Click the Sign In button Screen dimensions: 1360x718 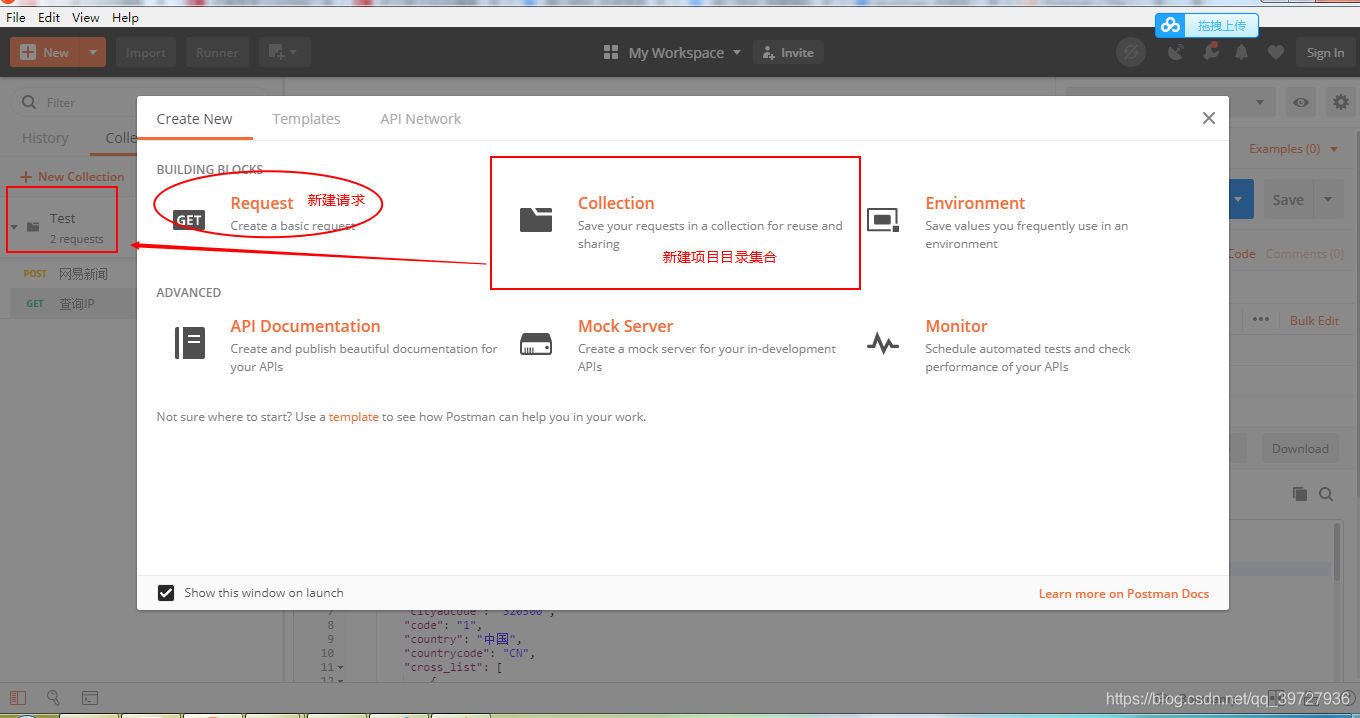1325,52
